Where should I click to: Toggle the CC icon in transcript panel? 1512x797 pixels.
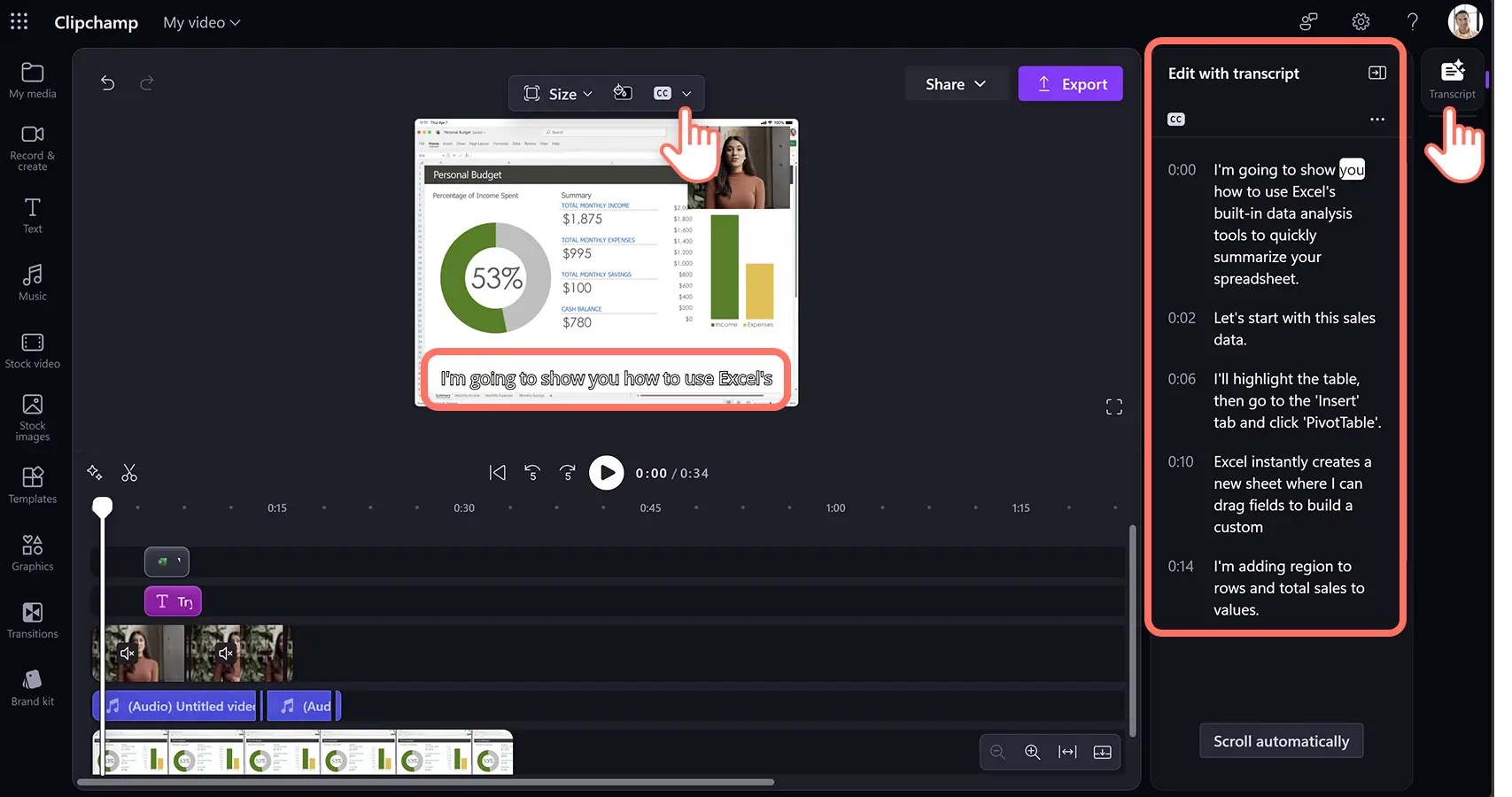pos(1175,119)
